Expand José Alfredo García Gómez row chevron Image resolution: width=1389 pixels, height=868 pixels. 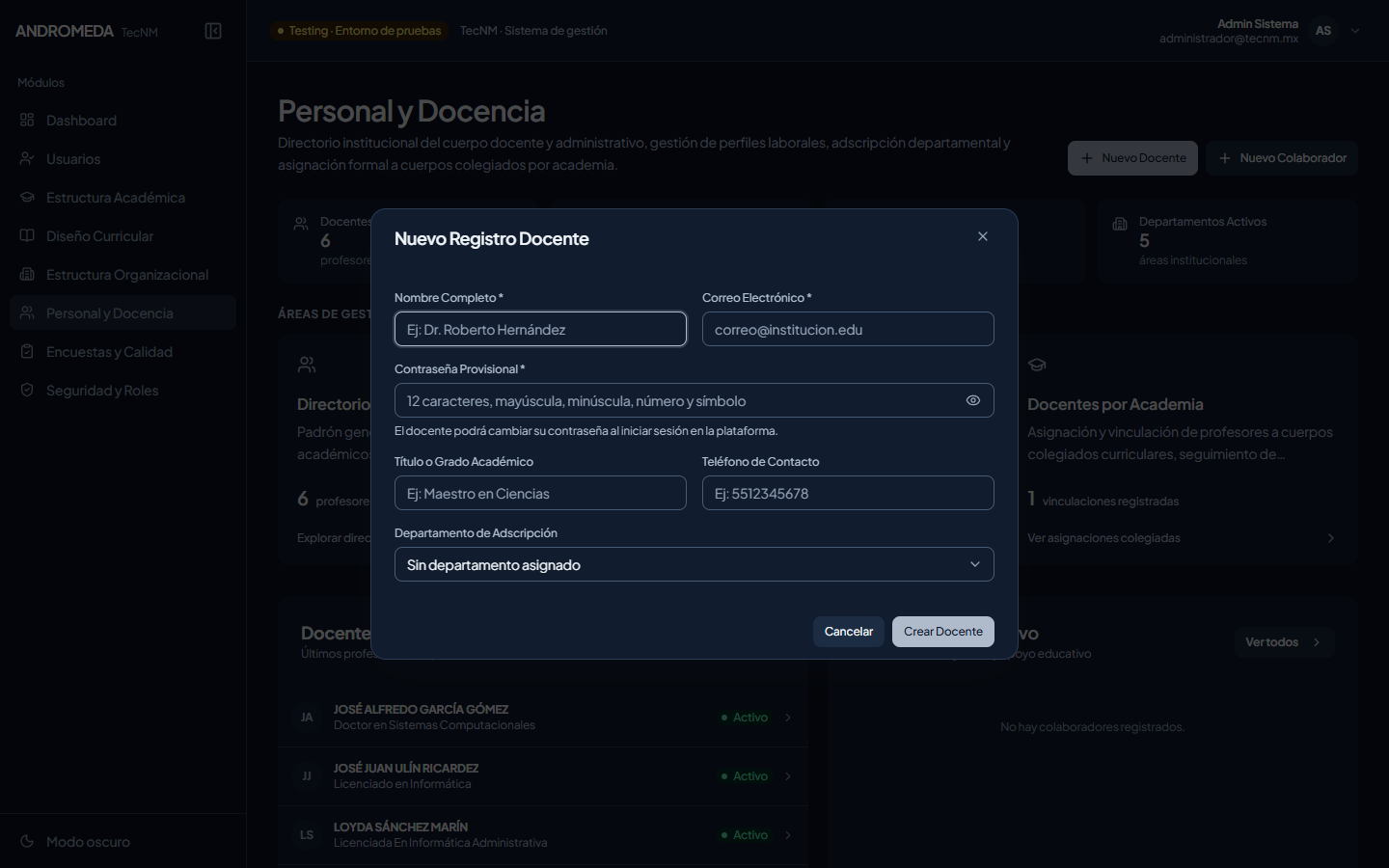[x=788, y=718]
